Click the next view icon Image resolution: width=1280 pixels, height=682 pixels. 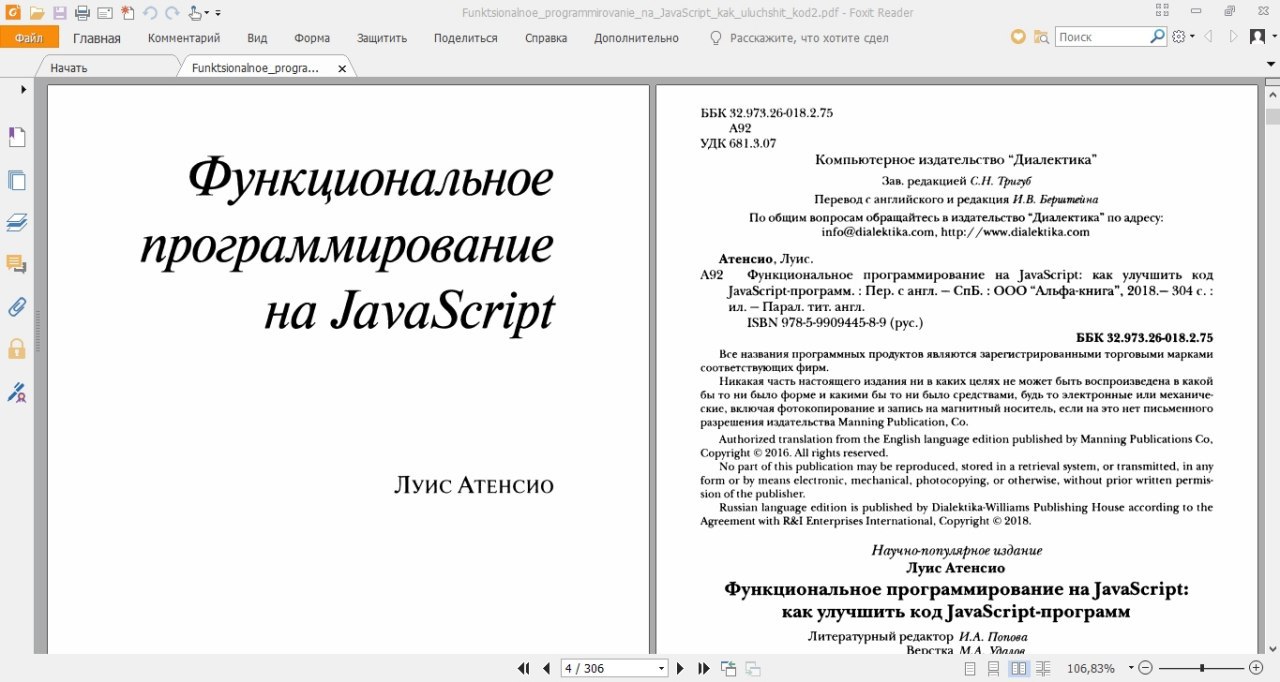[x=753, y=668]
